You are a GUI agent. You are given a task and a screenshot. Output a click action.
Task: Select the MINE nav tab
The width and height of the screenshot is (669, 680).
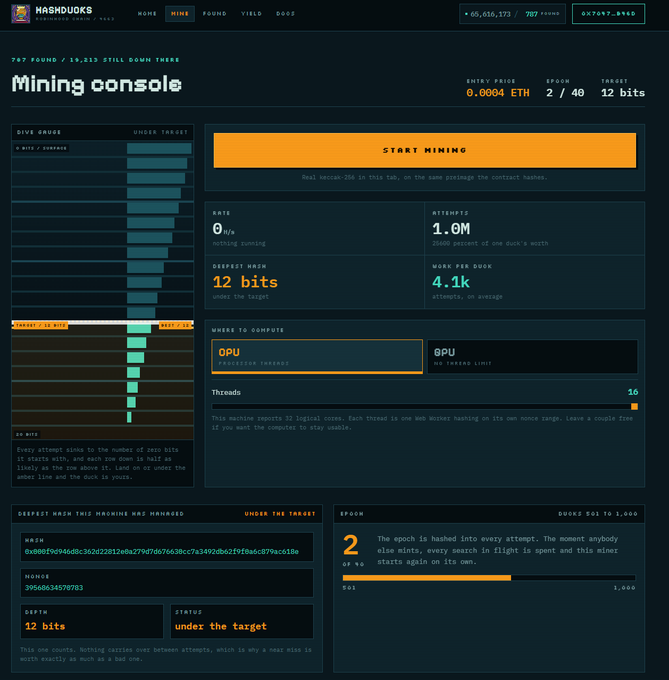coord(179,14)
